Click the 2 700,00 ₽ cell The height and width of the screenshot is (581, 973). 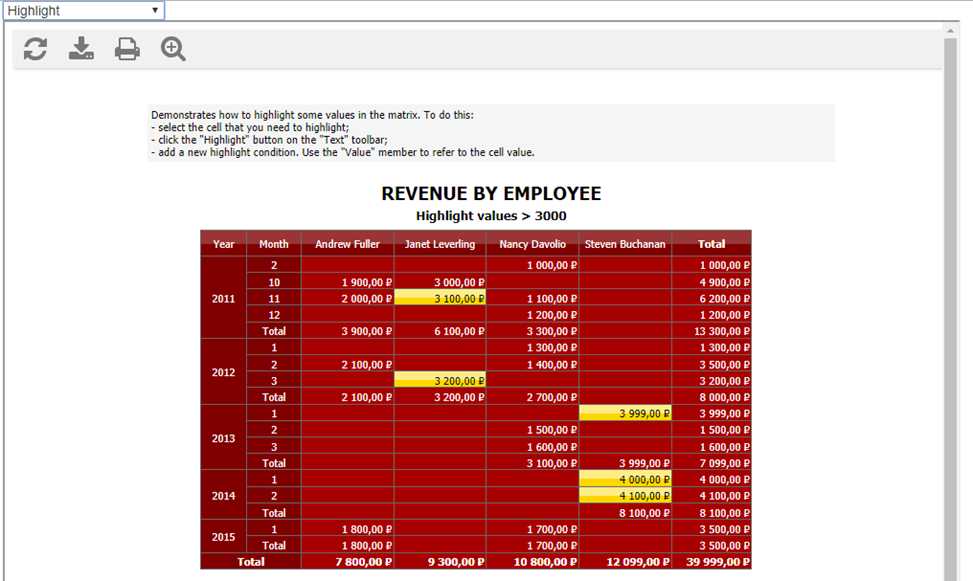click(532, 397)
